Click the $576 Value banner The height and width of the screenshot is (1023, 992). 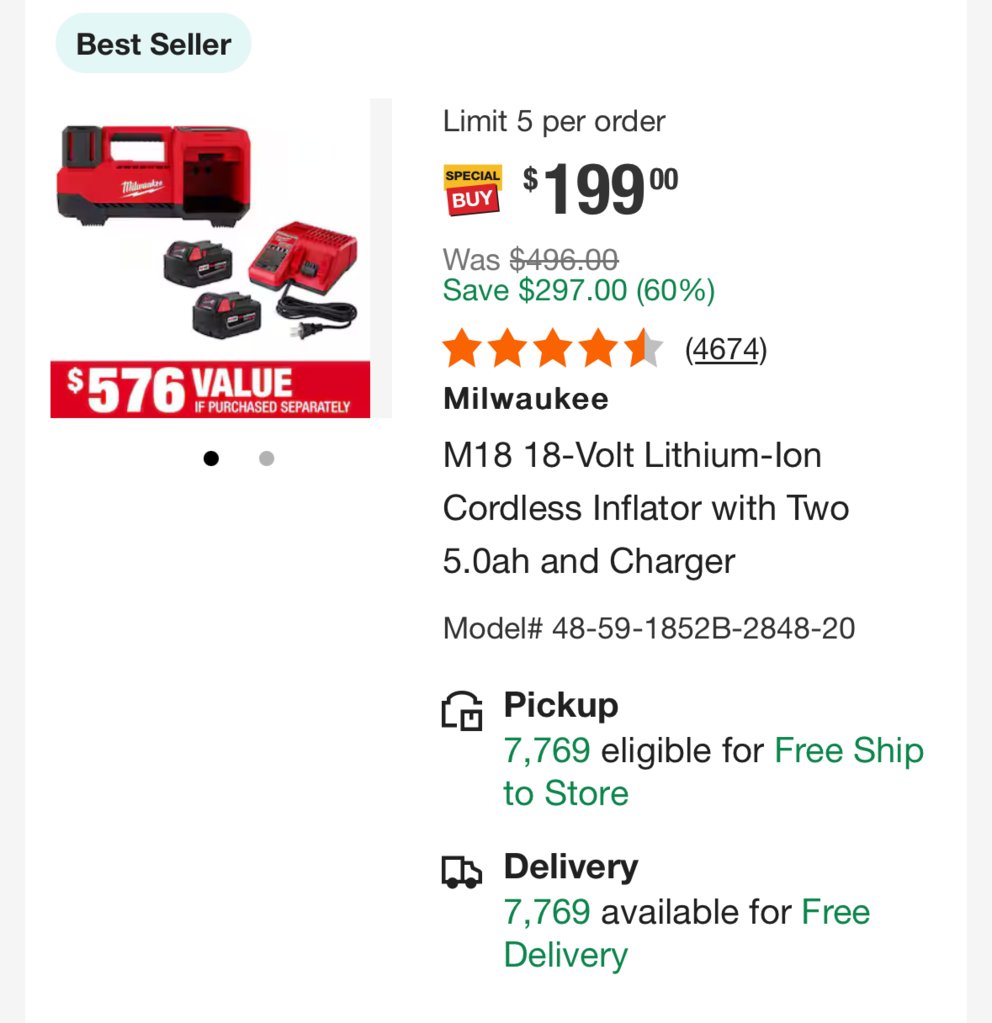pyautogui.click(x=210, y=389)
